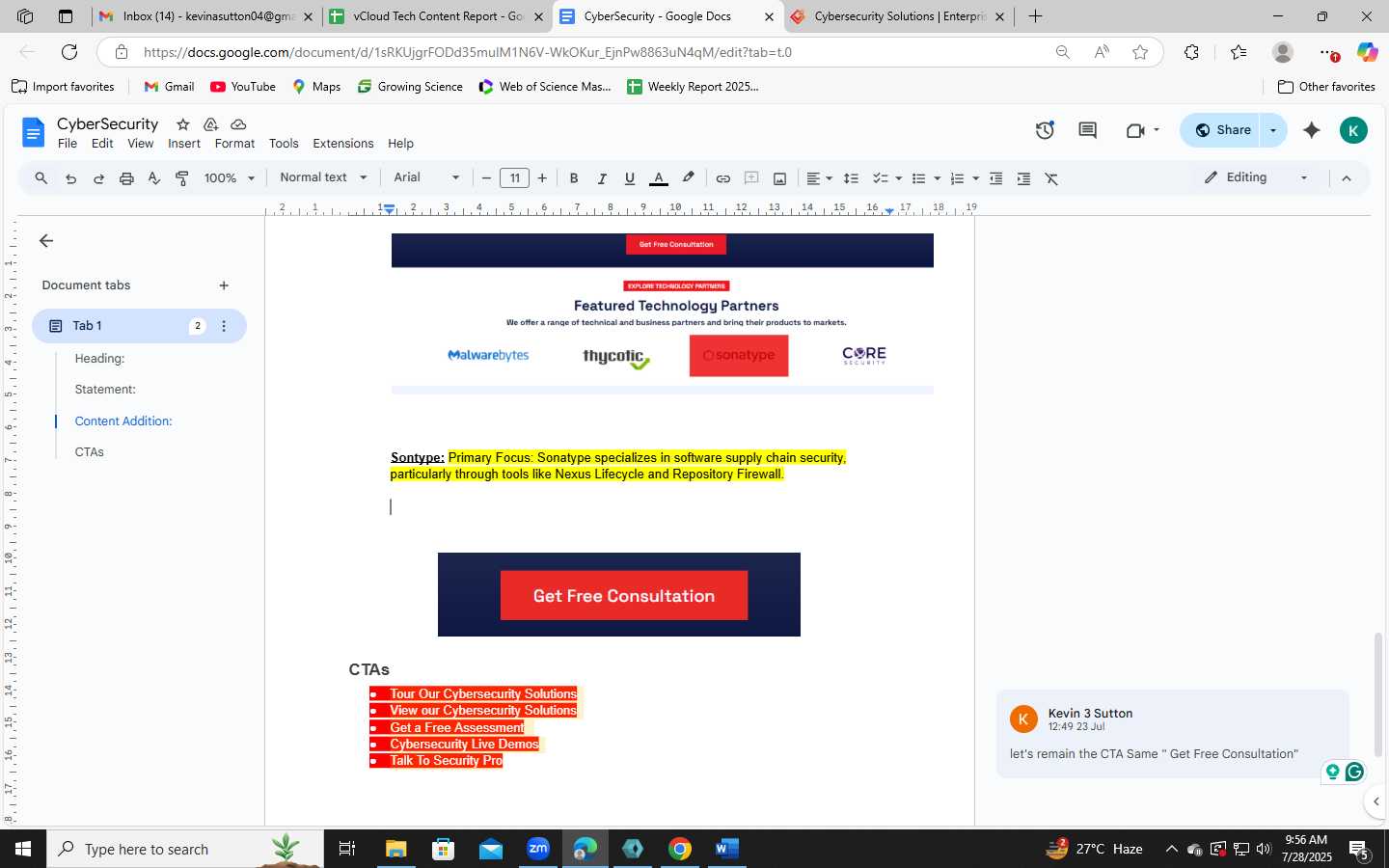1389x868 pixels.
Task: Add a new document tab
Action: click(x=224, y=285)
